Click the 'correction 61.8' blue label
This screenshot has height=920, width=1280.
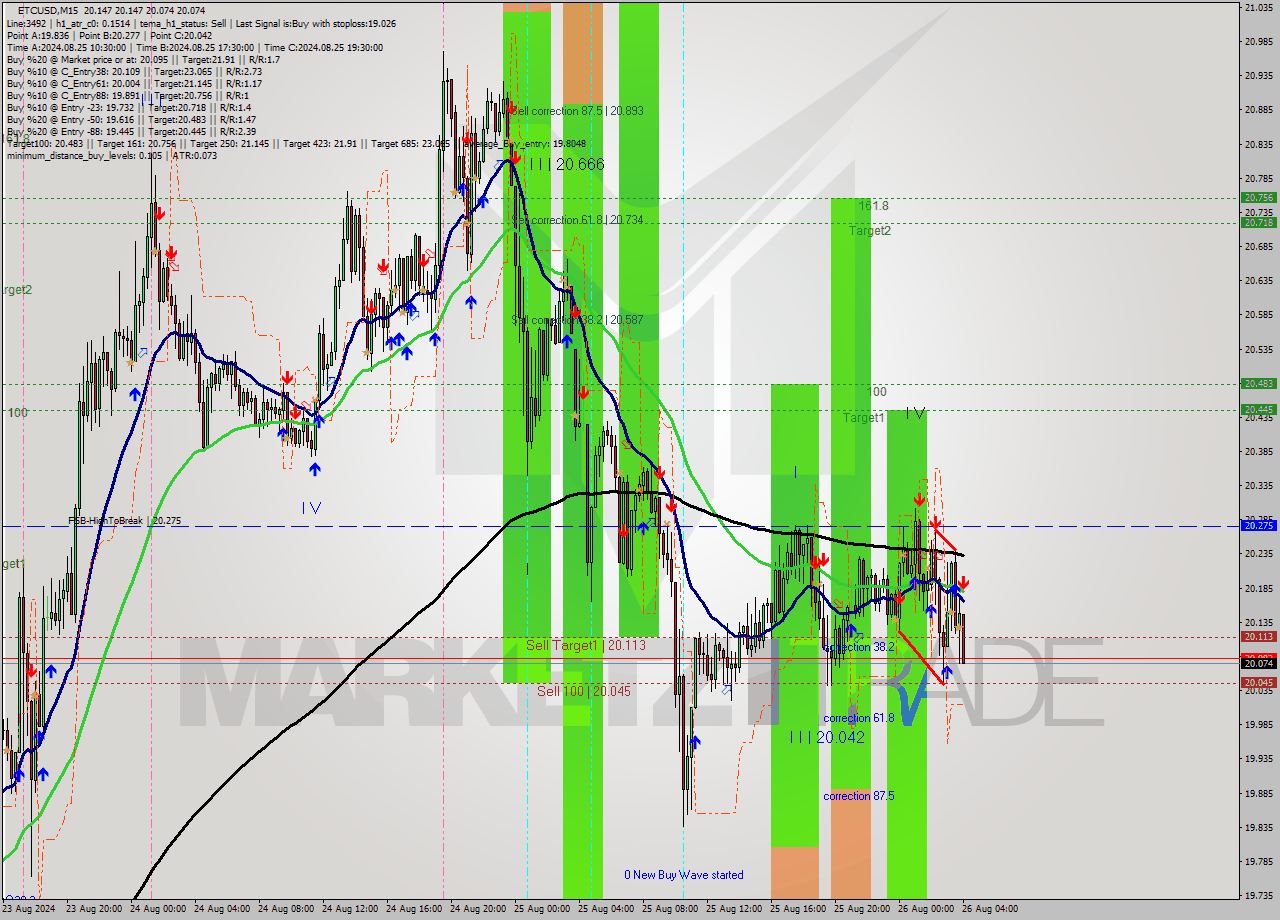tap(858, 718)
